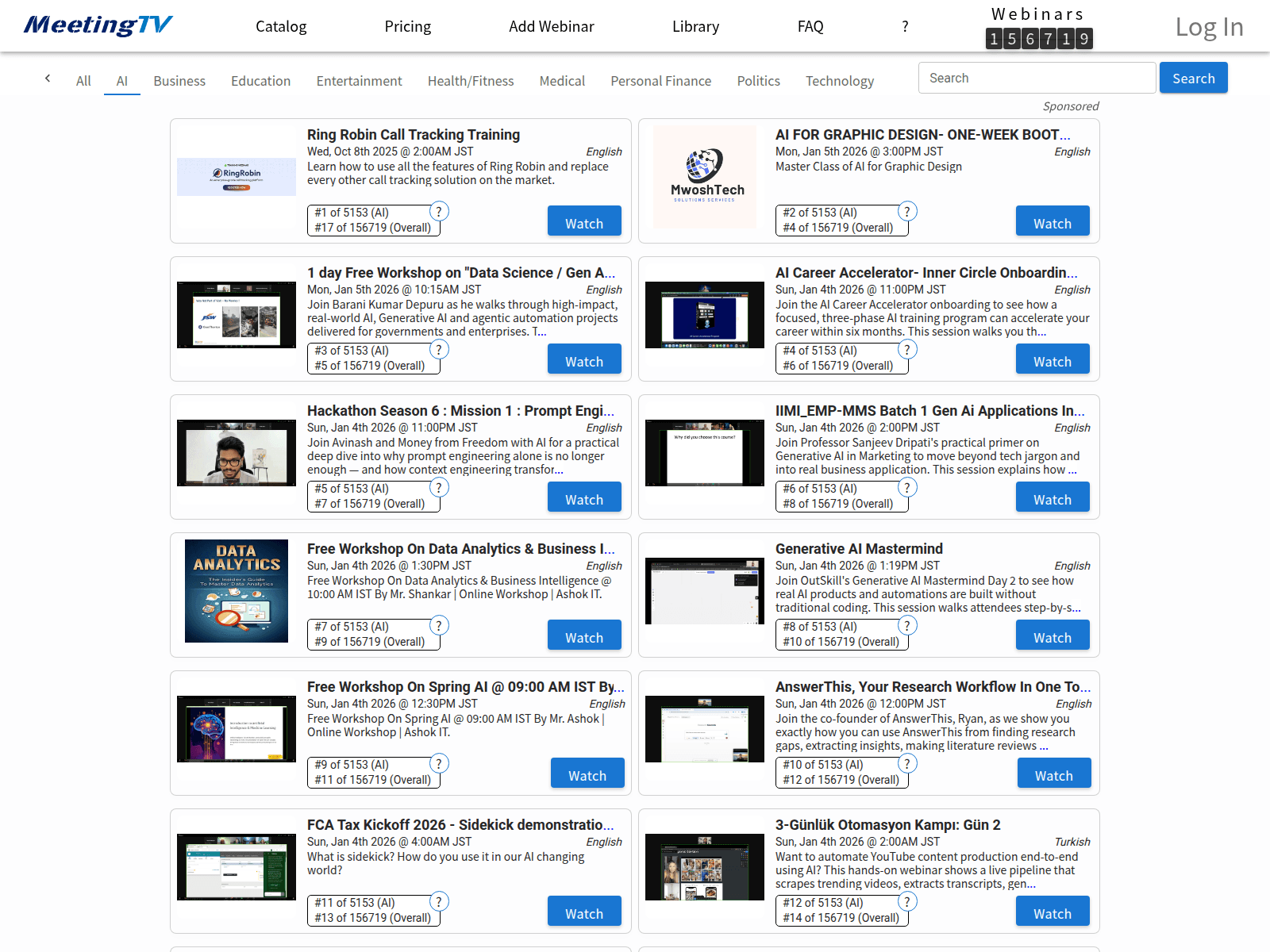Watch the Ring Robin Call Tracking Training webinar
Image resolution: width=1270 pixels, height=952 pixels.
(x=584, y=221)
